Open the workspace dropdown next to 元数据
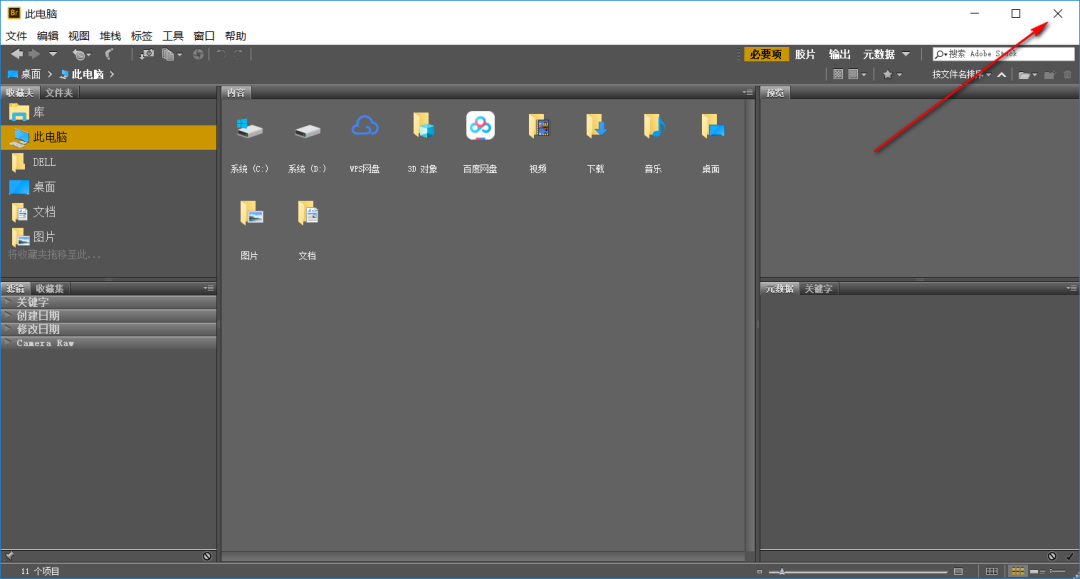The image size is (1080, 579). click(x=905, y=55)
